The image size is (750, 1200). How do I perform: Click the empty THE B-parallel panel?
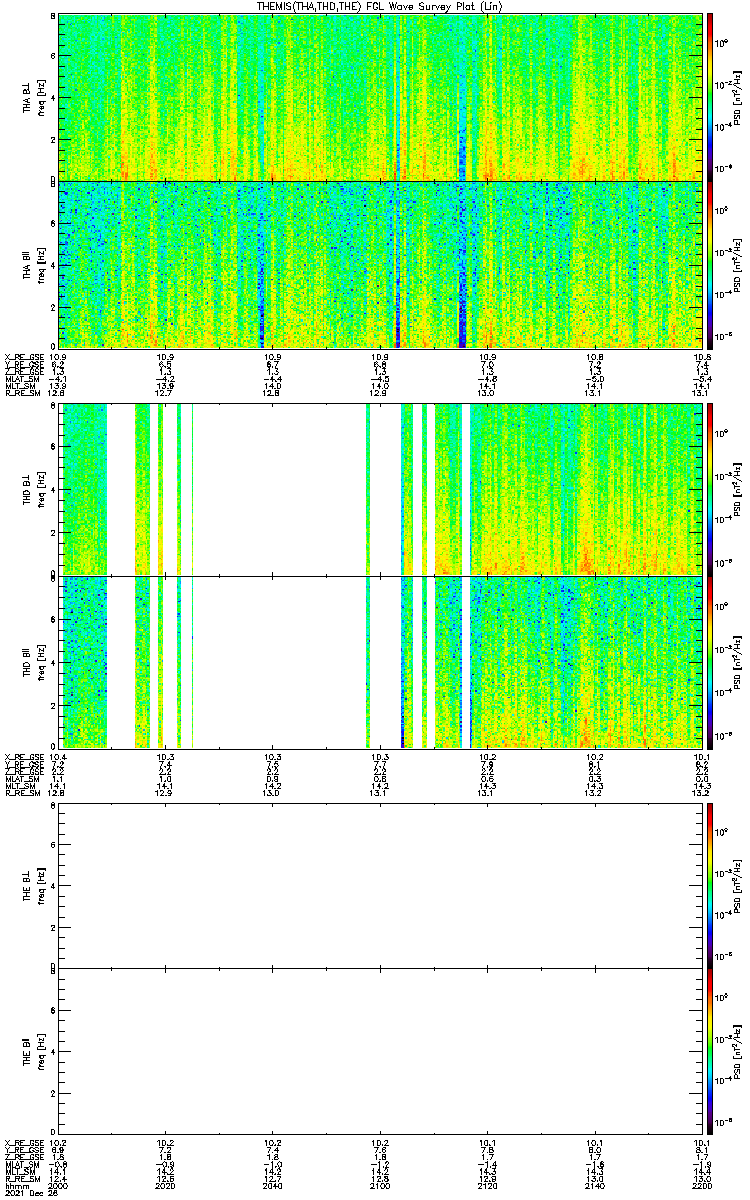point(380,1051)
